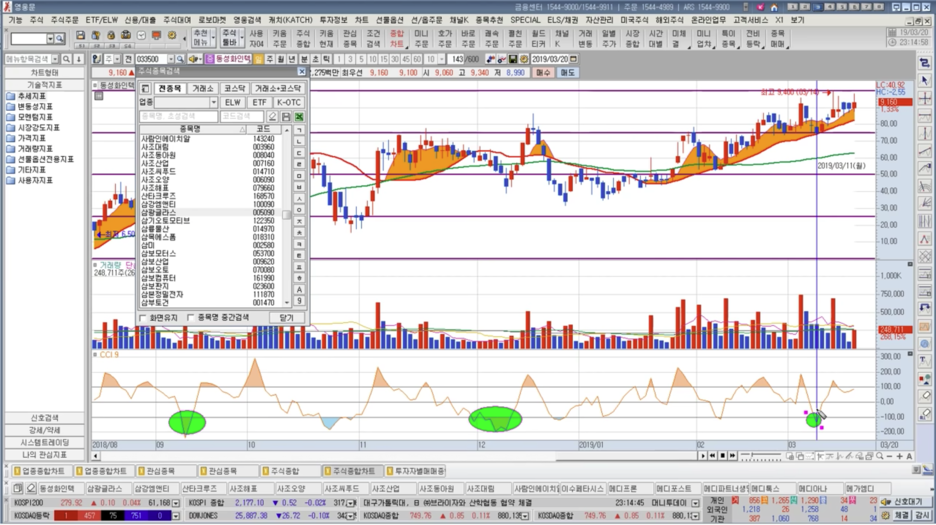936x525 pixels.
Task: Click the magnifier icon next to the 메뉴항목검색 box
Action: (66, 59)
